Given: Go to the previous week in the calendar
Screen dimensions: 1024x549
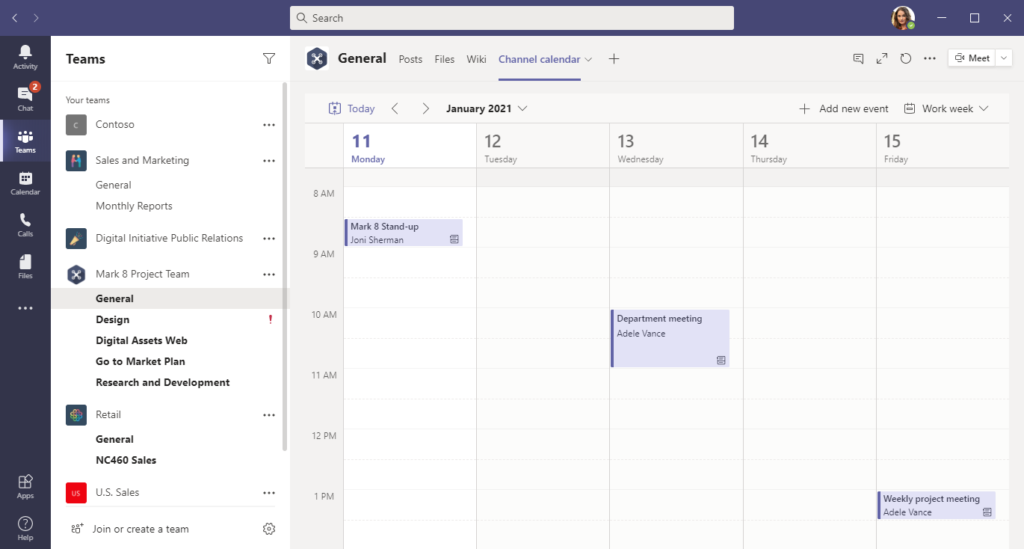Looking at the screenshot, I should click(395, 108).
